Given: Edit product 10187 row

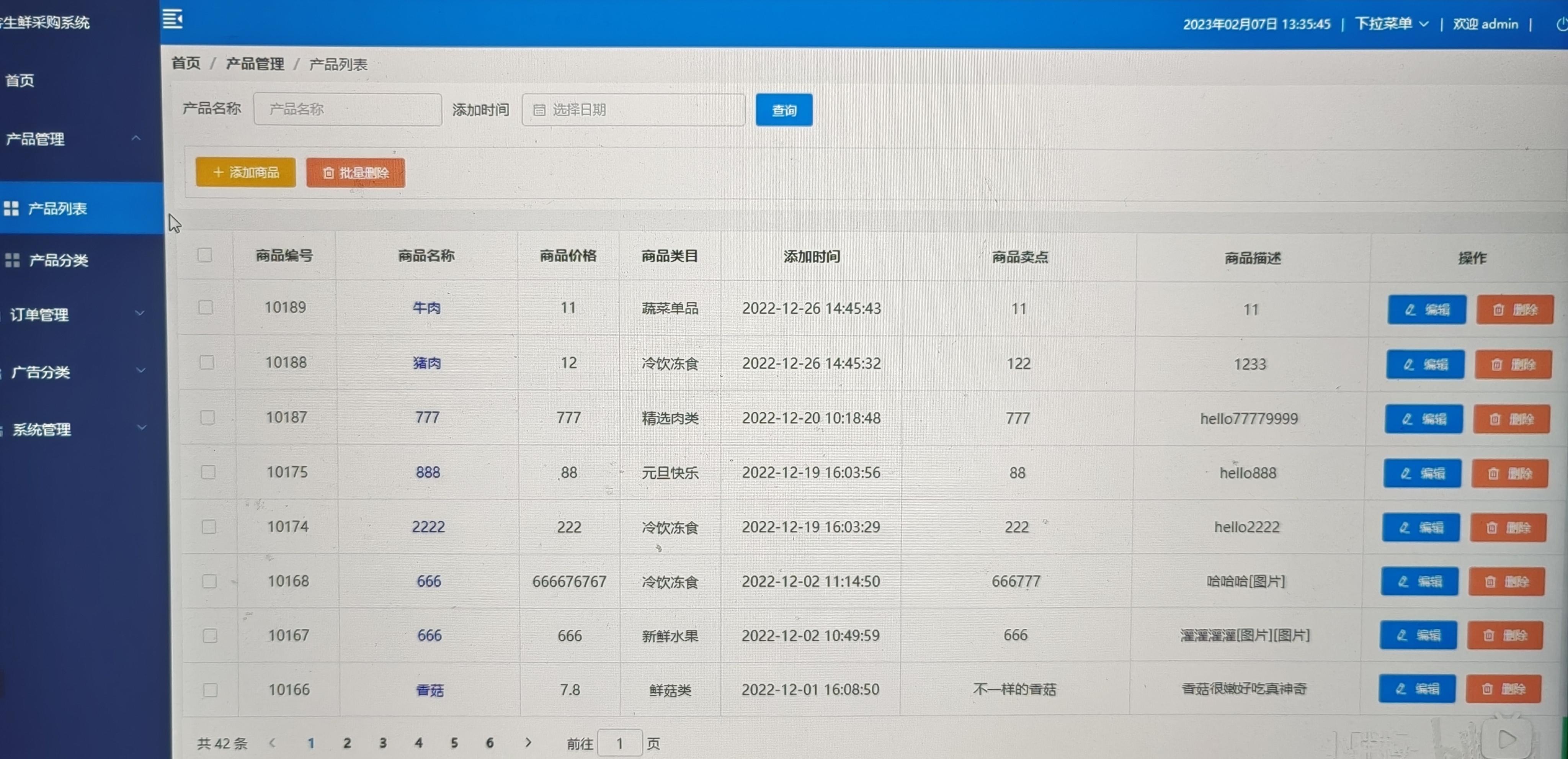Looking at the screenshot, I should click(1424, 419).
